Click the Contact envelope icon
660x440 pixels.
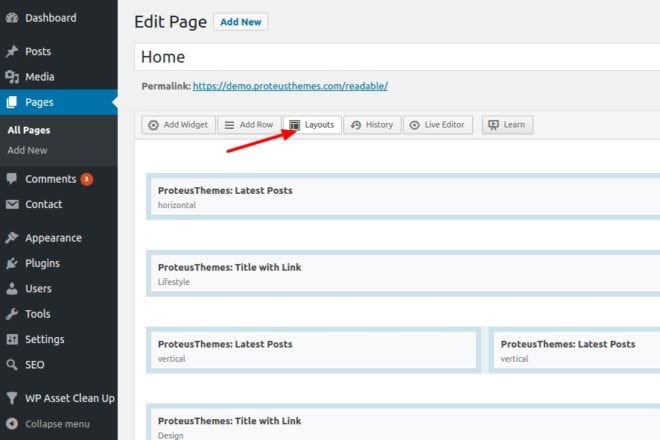(12, 204)
